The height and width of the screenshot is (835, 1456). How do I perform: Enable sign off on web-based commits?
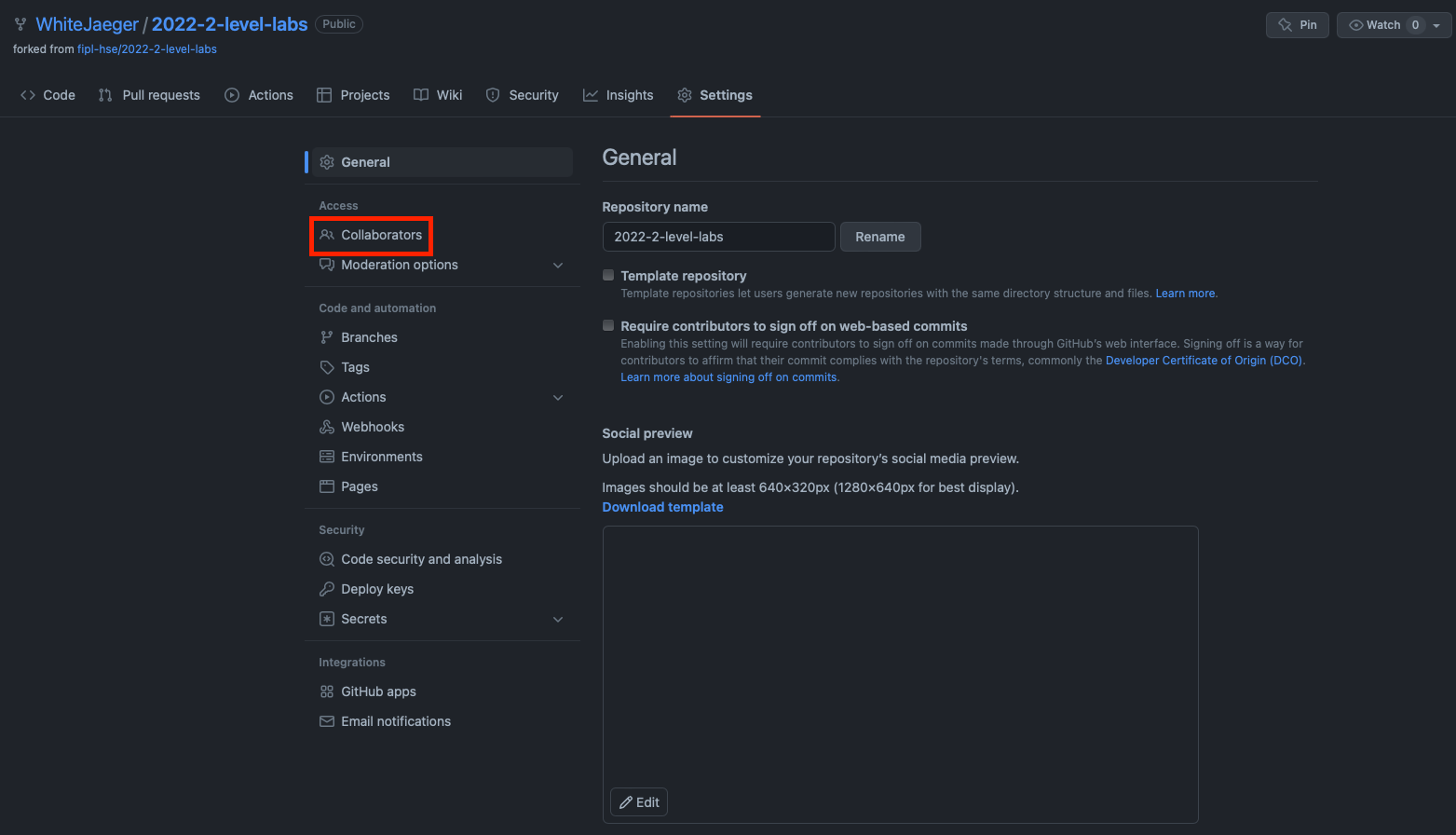pyautogui.click(x=607, y=326)
